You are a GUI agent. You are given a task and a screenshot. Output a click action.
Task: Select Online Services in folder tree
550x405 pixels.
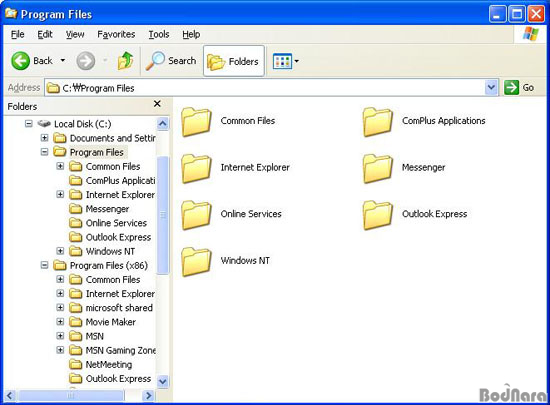tap(116, 223)
